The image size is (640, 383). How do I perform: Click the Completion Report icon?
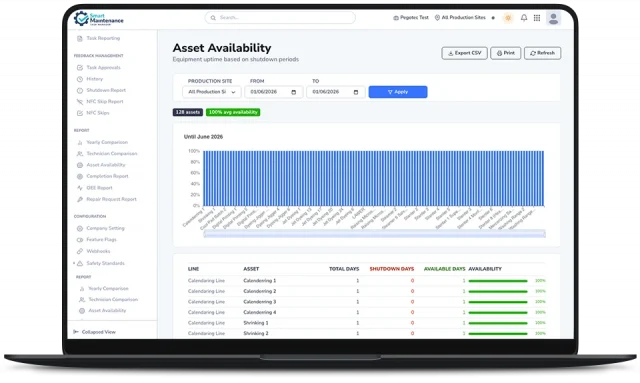[80, 176]
